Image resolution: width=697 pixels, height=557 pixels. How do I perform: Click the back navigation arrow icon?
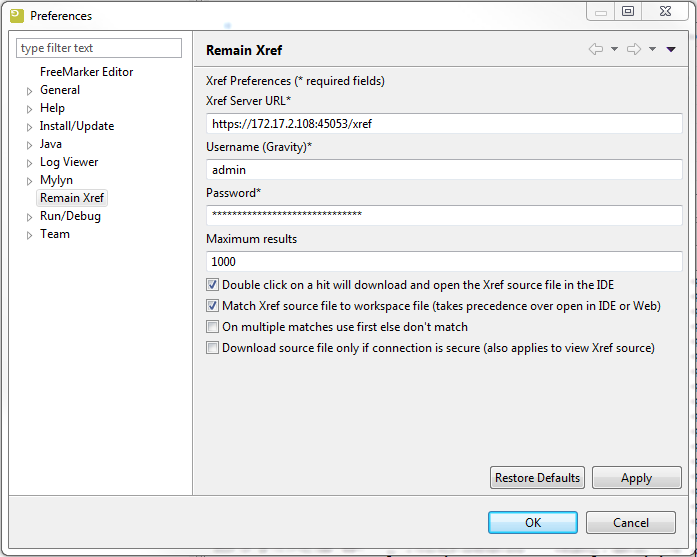coord(596,49)
